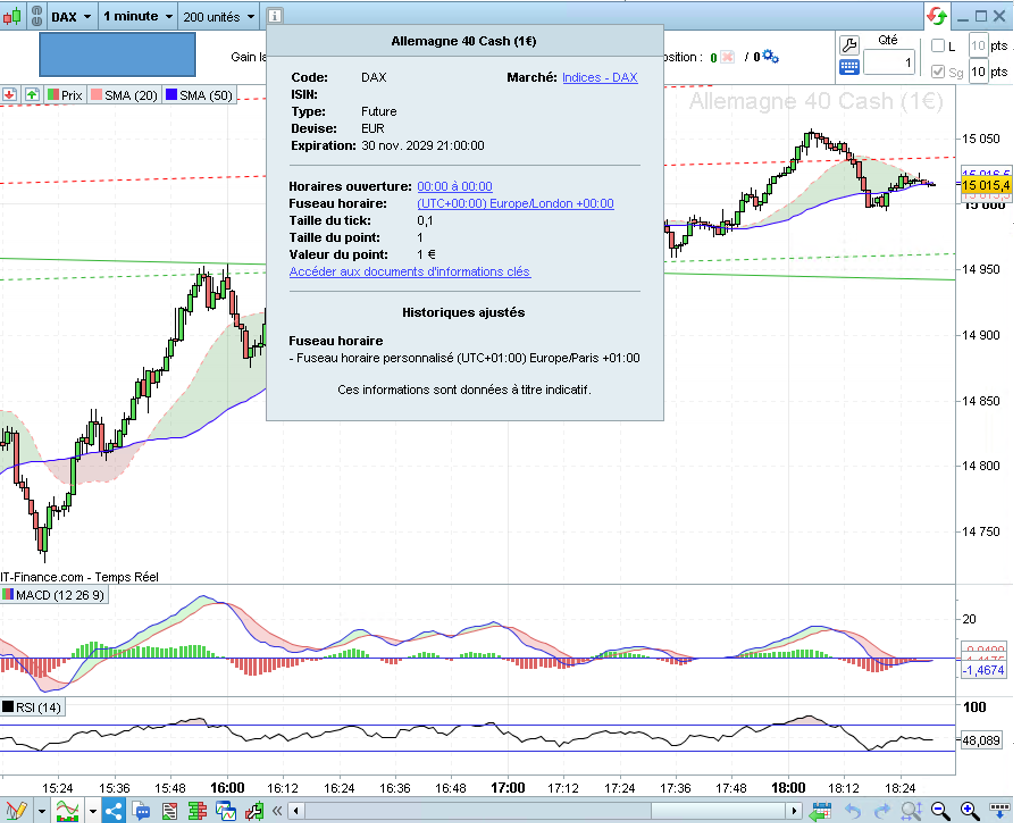
Task: Click the calendar go-to-date icon
Action: tap(821, 810)
